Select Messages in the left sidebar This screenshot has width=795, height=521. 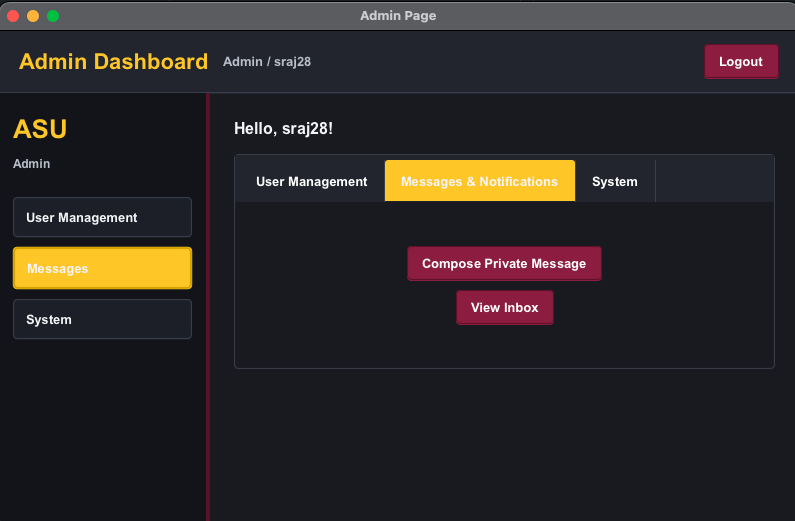[102, 268]
